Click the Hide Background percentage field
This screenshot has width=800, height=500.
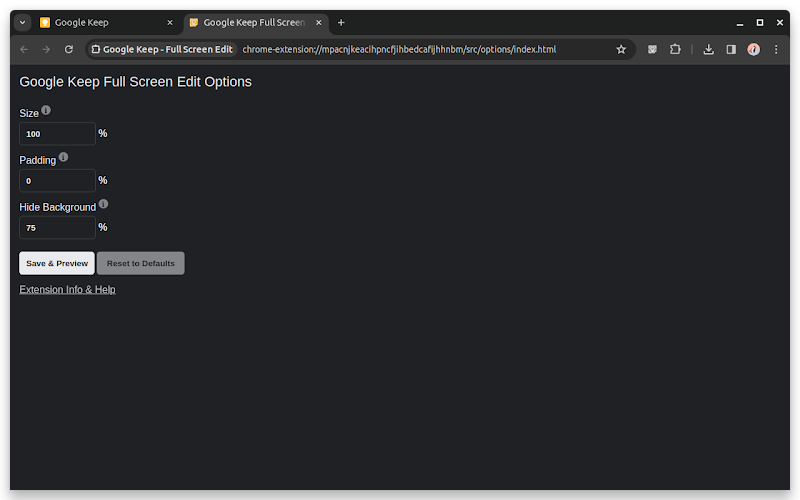coord(57,228)
